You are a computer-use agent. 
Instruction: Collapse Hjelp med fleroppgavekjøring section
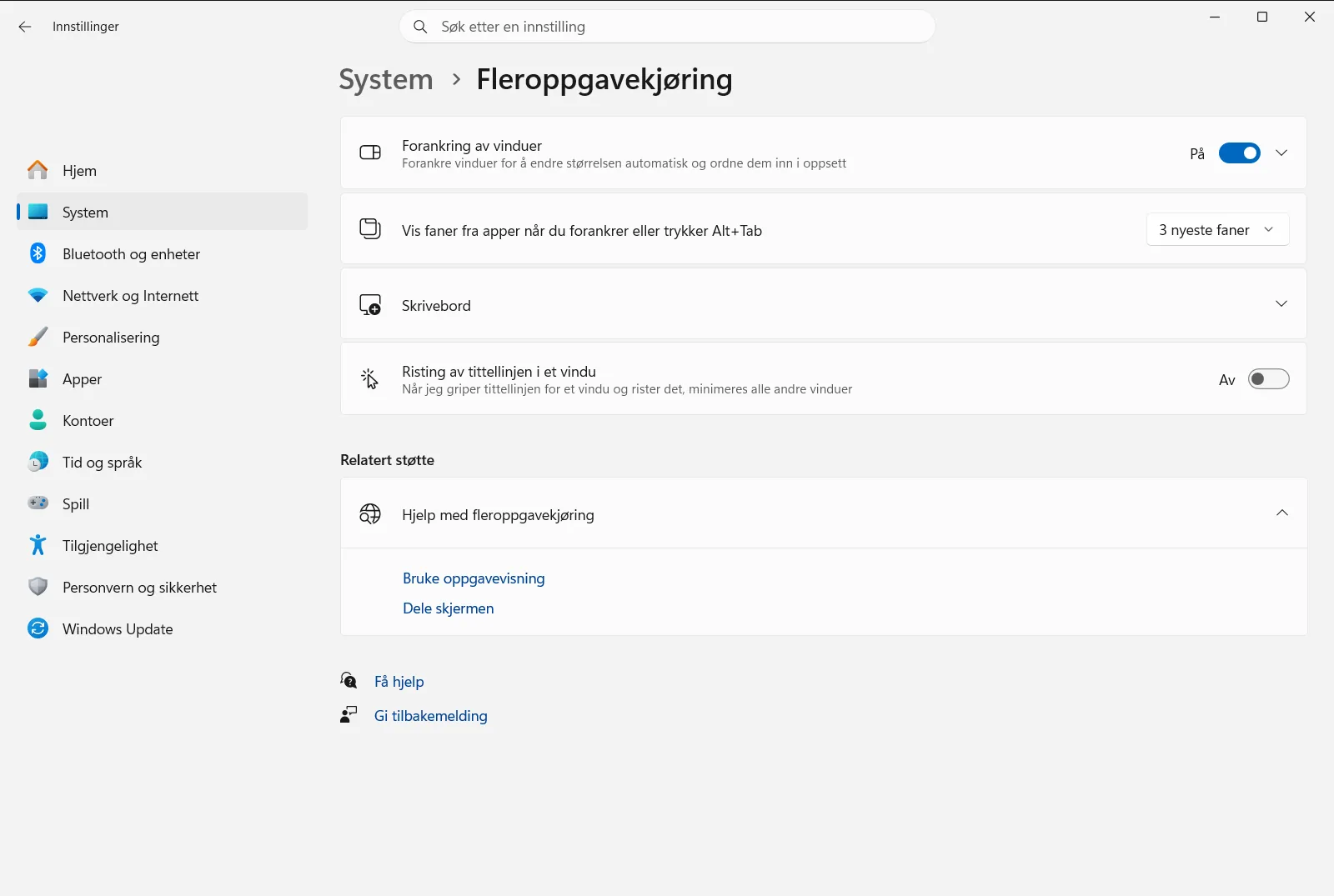click(x=1282, y=513)
